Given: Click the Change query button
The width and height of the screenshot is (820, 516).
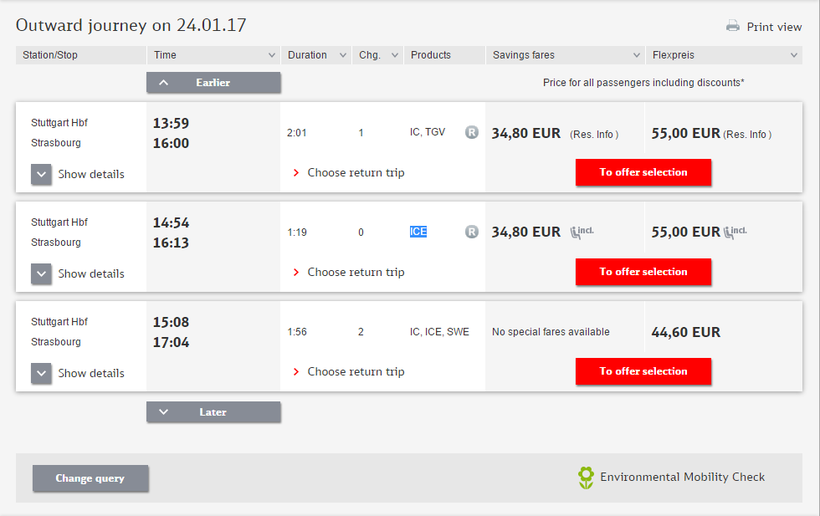Looking at the screenshot, I should 90,479.
